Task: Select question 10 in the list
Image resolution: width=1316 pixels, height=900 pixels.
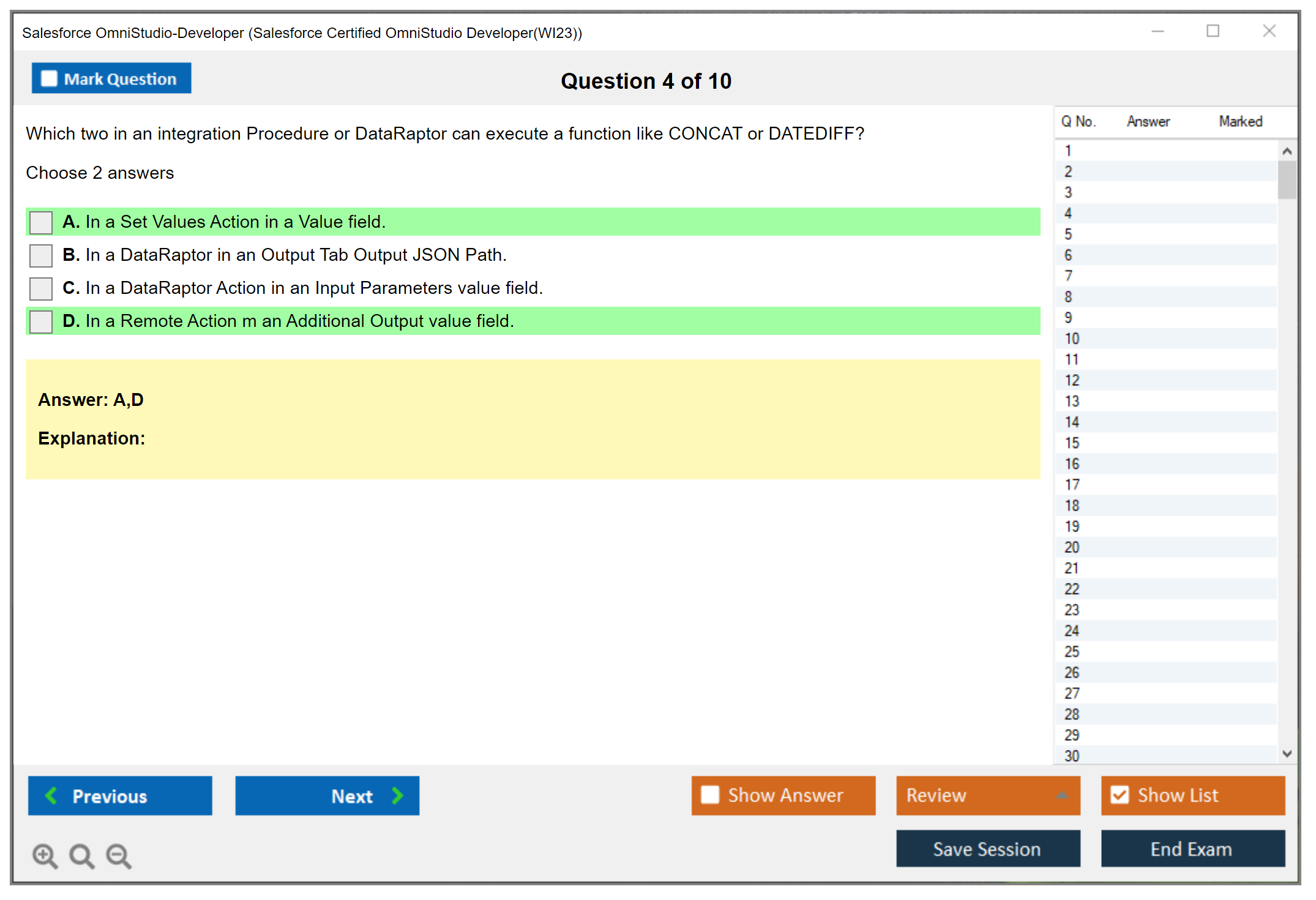Action: (x=1072, y=339)
